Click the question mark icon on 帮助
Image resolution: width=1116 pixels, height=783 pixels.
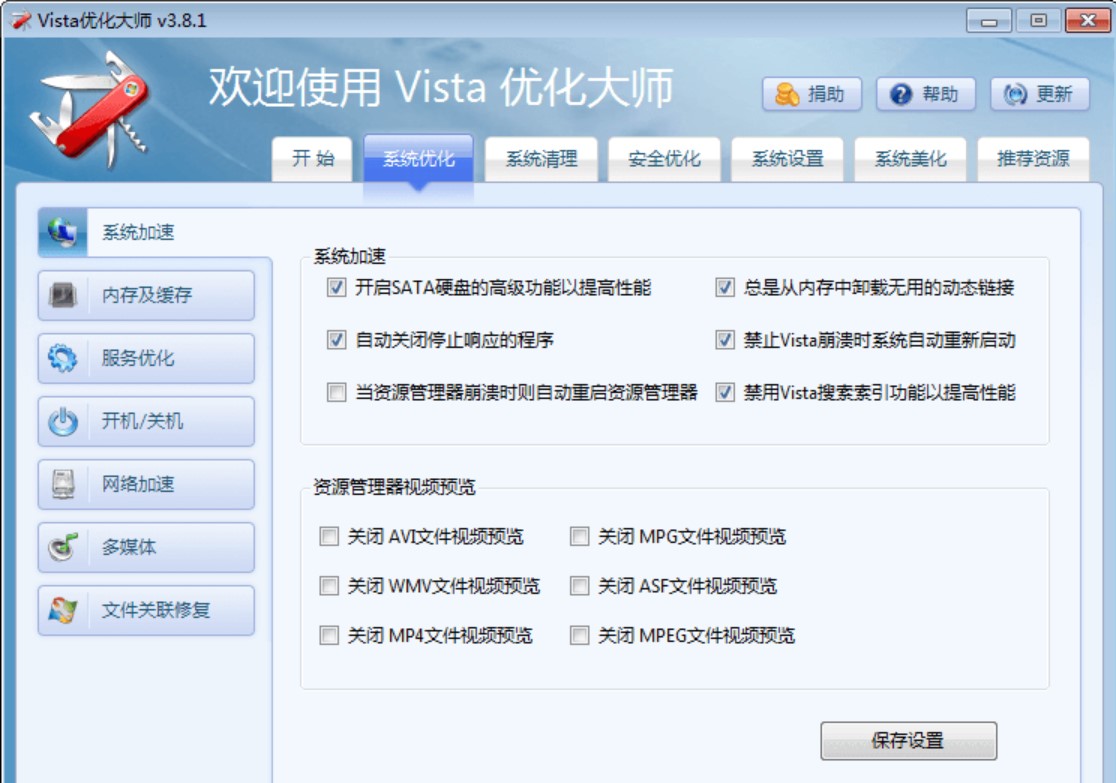click(x=901, y=94)
